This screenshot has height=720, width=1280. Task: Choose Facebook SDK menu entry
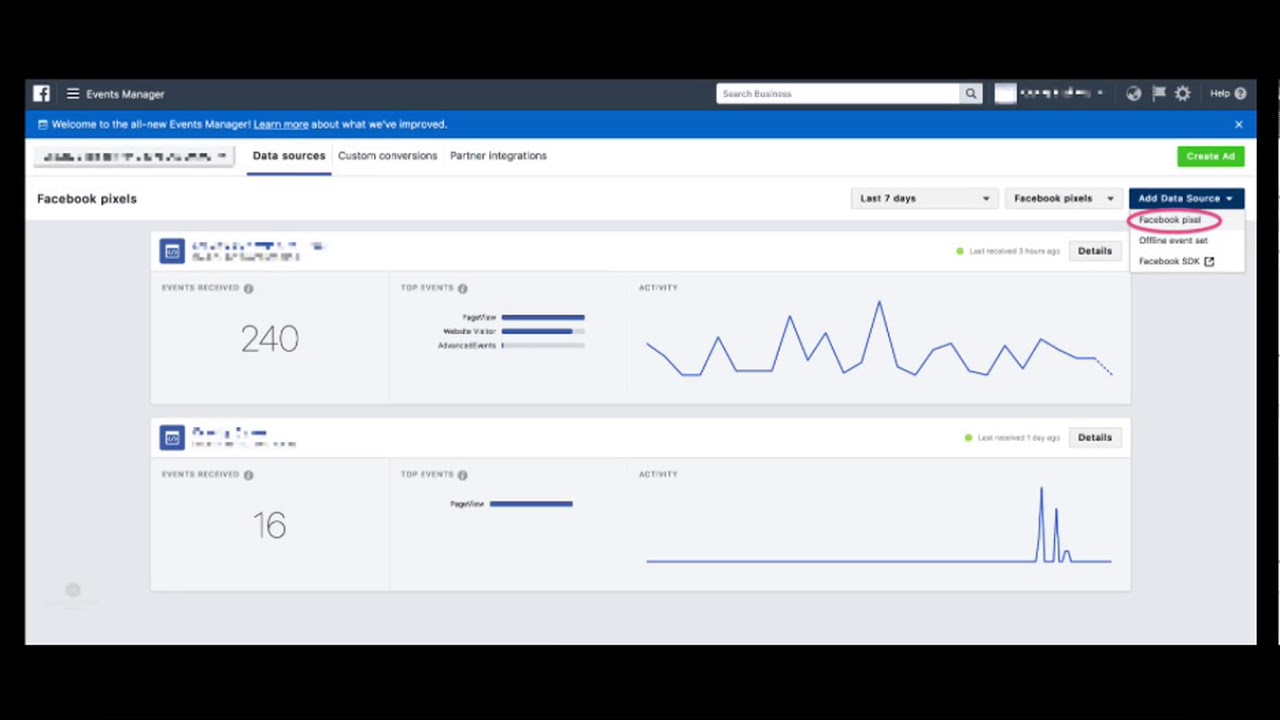(x=1176, y=261)
